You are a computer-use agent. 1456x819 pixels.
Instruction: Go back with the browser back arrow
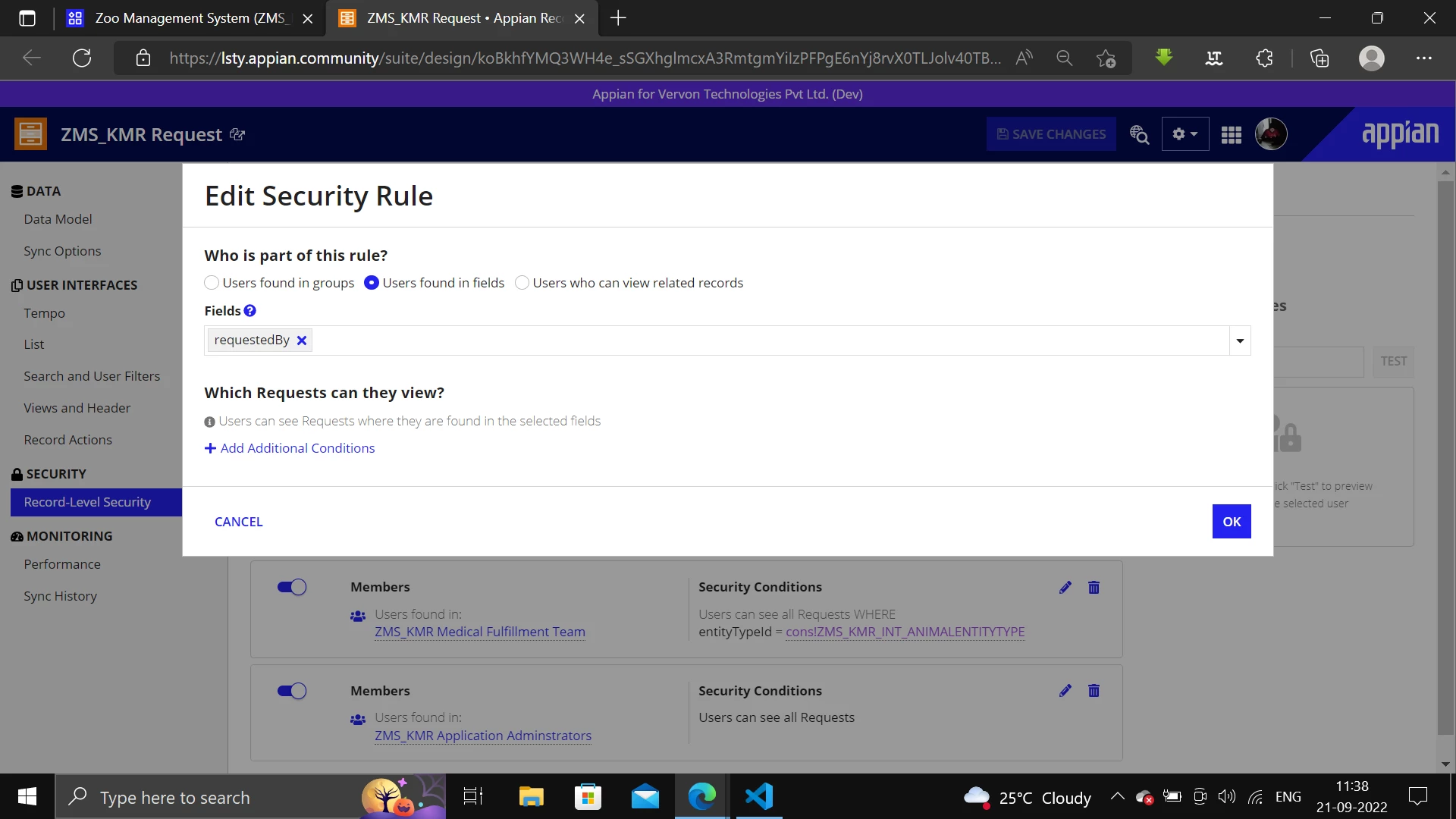point(32,58)
